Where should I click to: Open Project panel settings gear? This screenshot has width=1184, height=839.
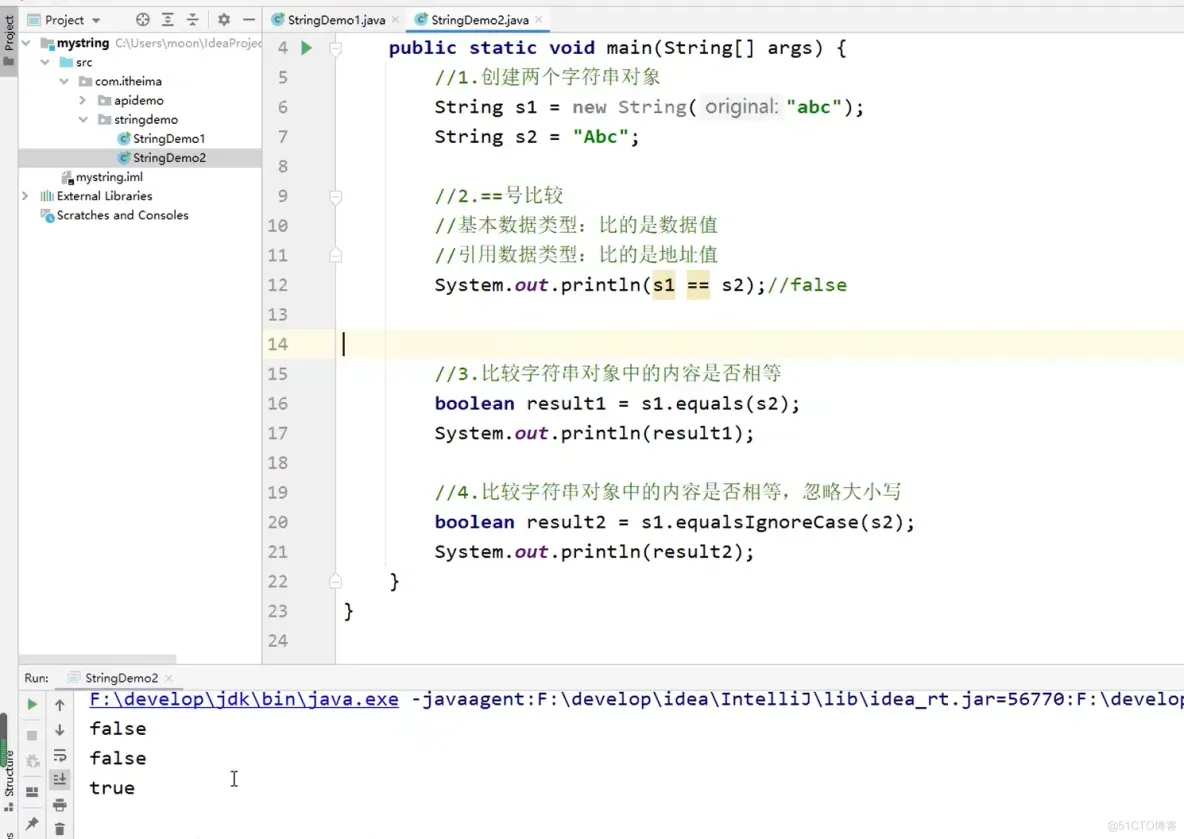[x=224, y=20]
